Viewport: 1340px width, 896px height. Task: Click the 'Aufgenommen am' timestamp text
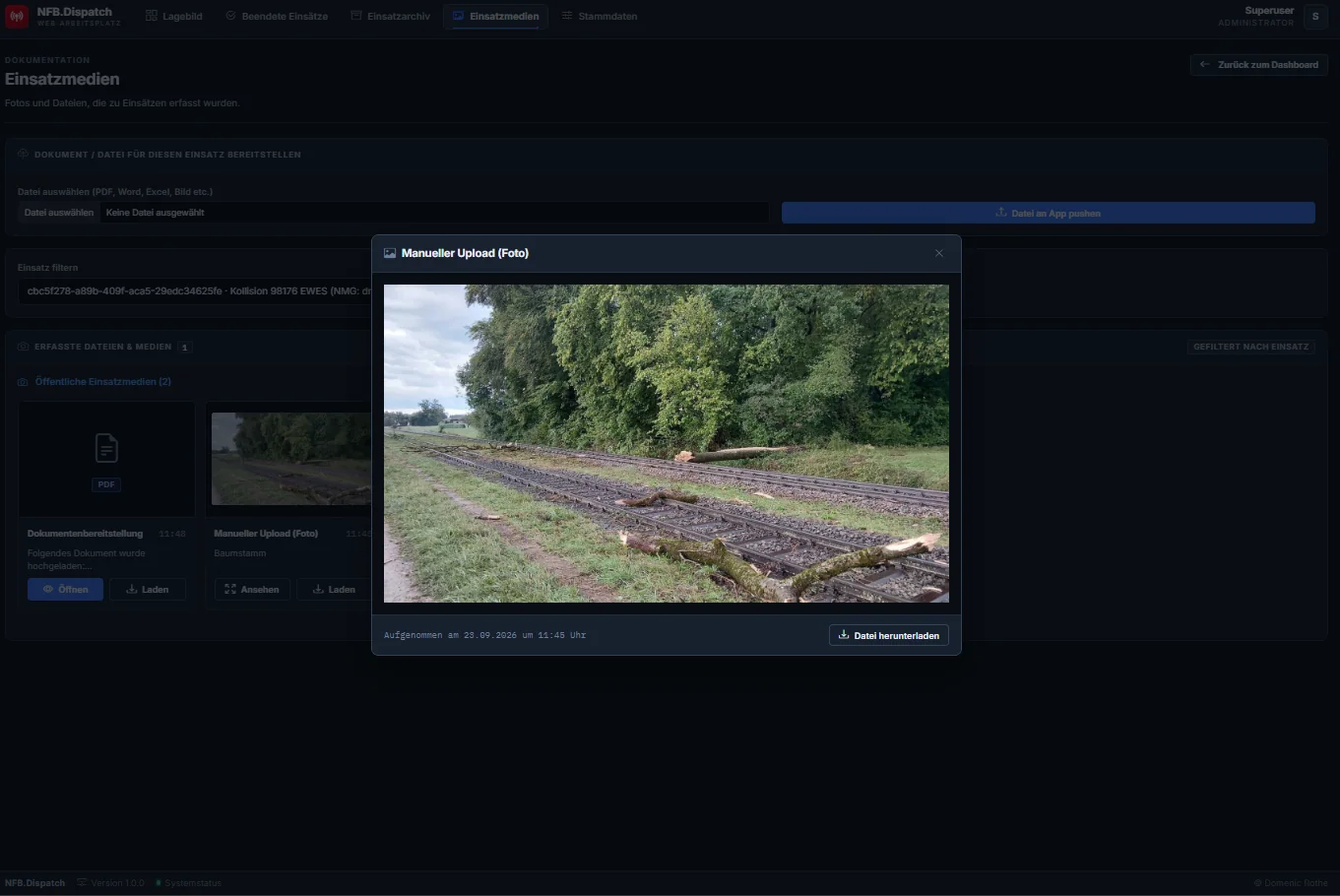[484, 635]
